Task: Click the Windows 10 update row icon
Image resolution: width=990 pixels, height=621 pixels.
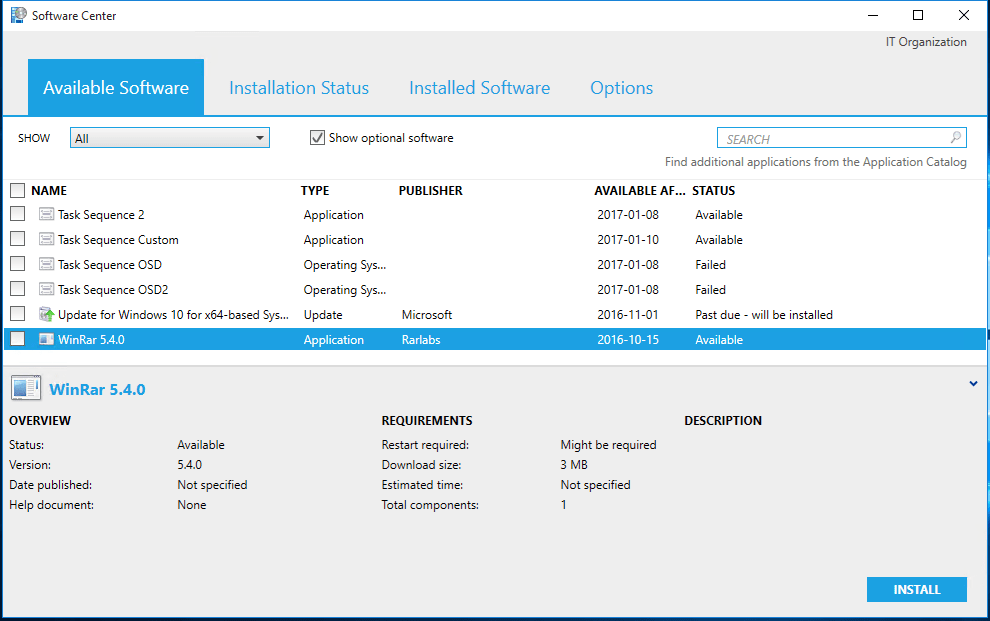Action: click(46, 314)
